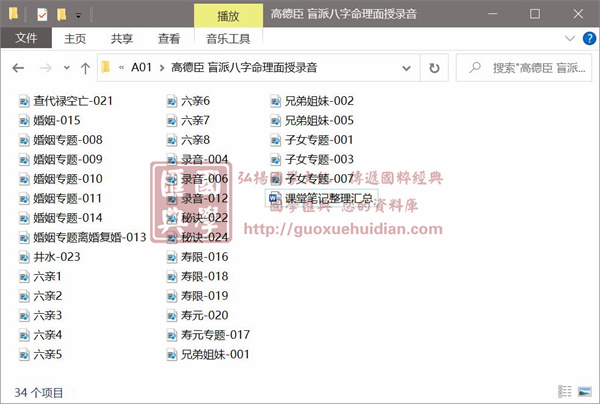Click the audio icon of 六亲4
The height and width of the screenshot is (404, 600).
[x=24, y=335]
